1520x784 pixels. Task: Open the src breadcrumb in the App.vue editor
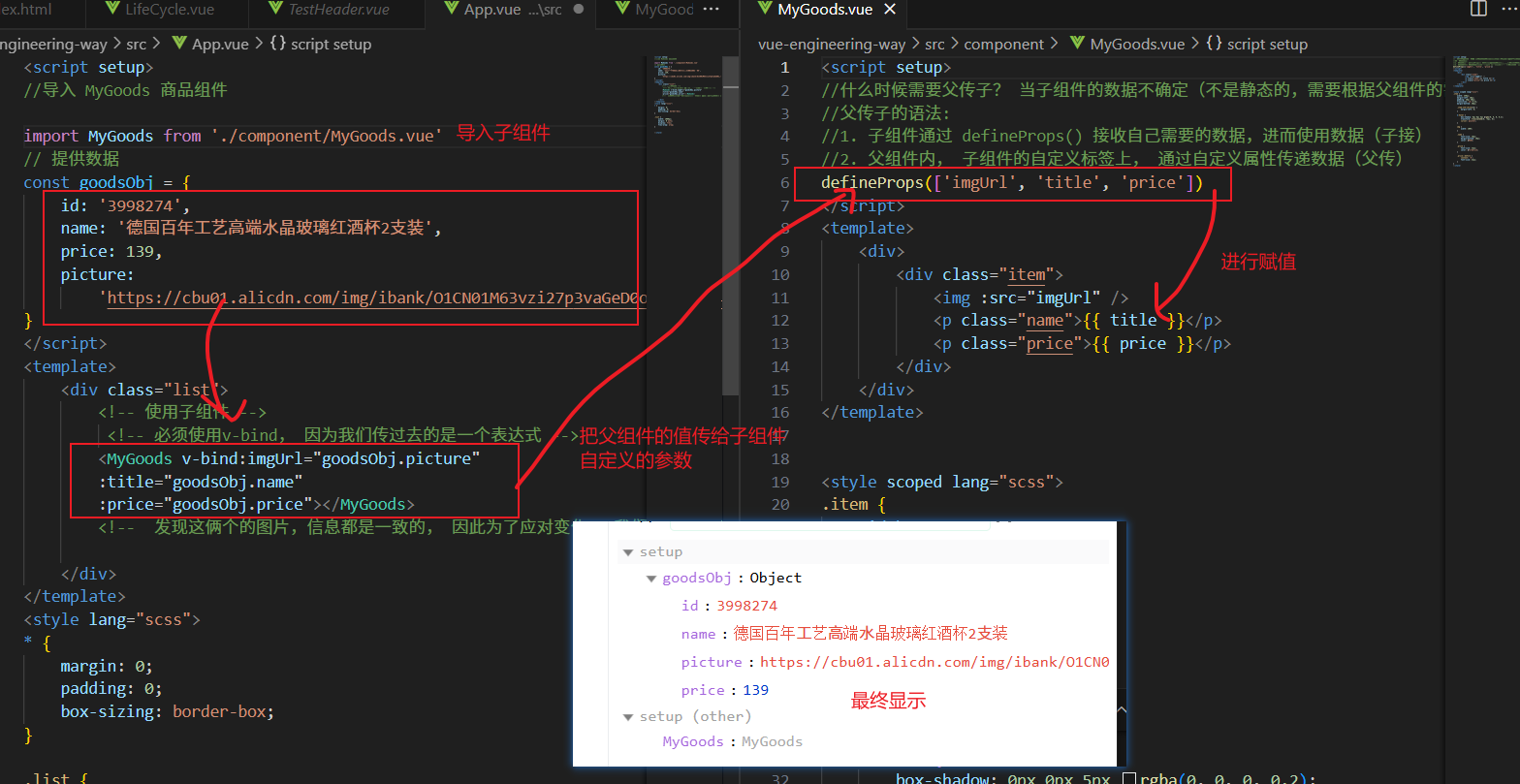click(x=136, y=44)
